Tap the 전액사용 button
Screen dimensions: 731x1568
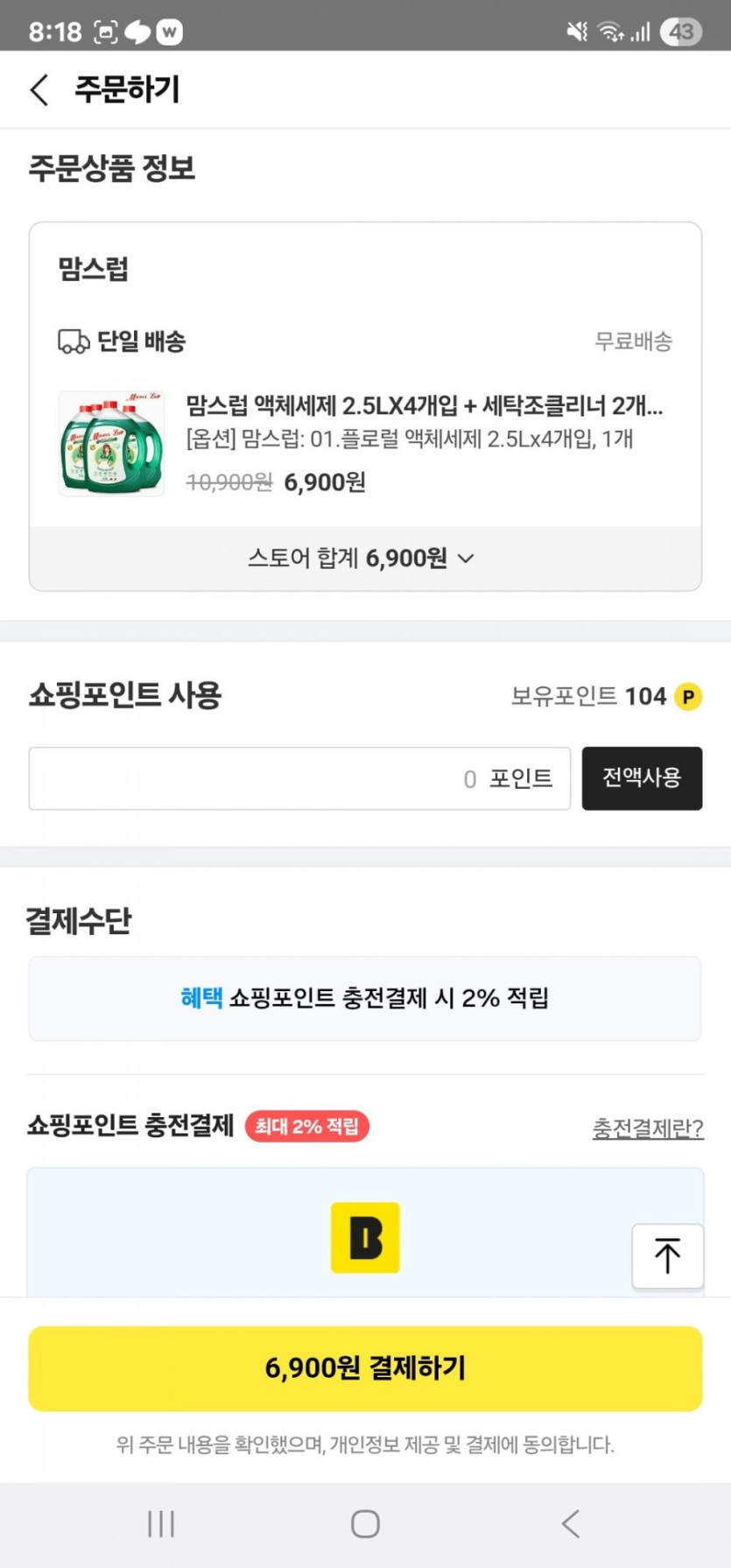[x=642, y=778]
